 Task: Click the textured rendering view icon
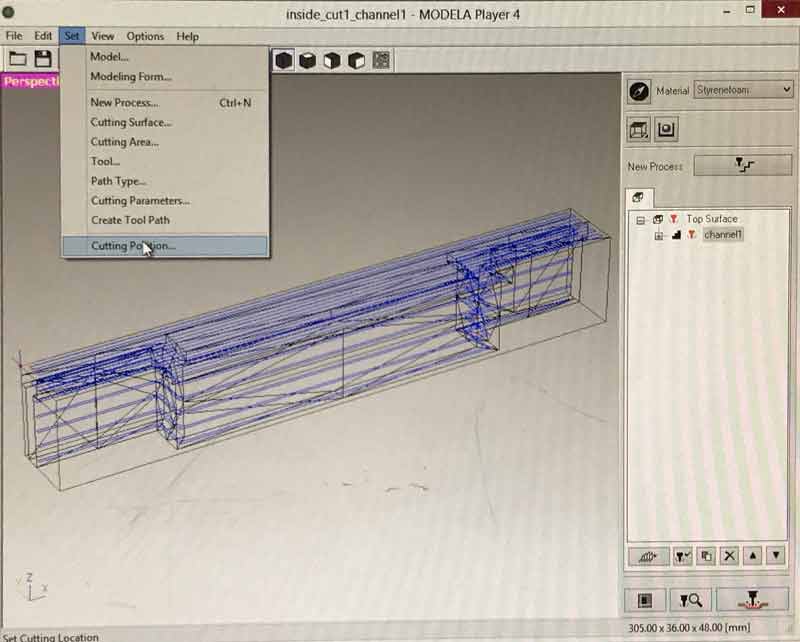(x=382, y=60)
